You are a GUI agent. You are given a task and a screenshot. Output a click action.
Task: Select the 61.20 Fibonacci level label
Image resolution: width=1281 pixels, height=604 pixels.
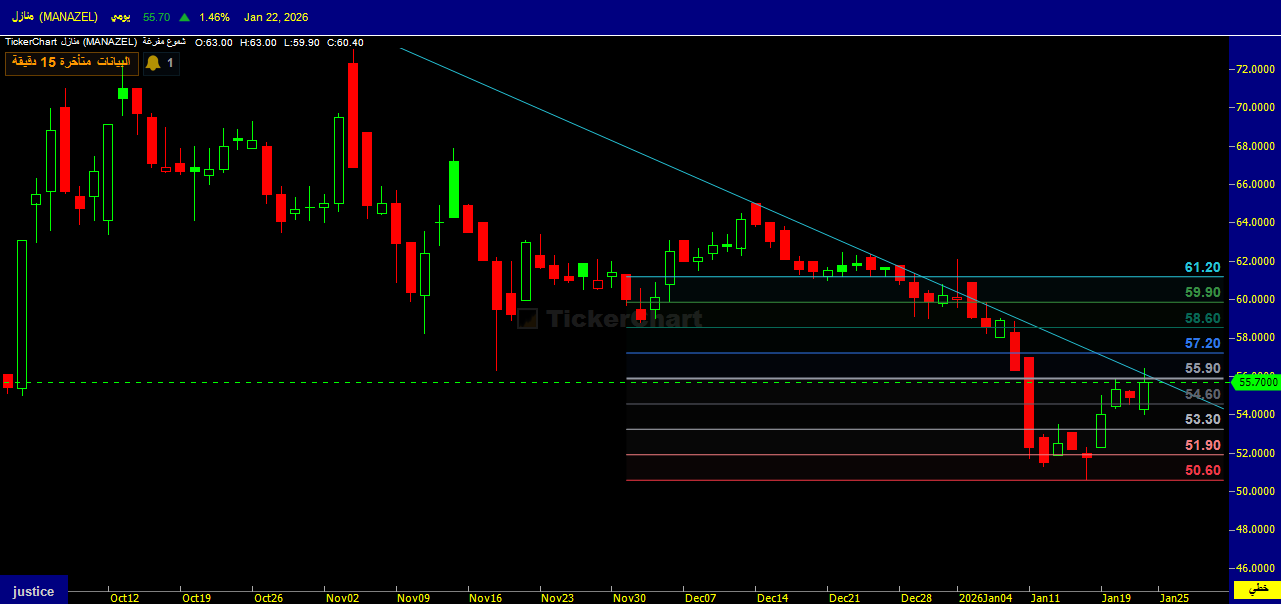1202,267
